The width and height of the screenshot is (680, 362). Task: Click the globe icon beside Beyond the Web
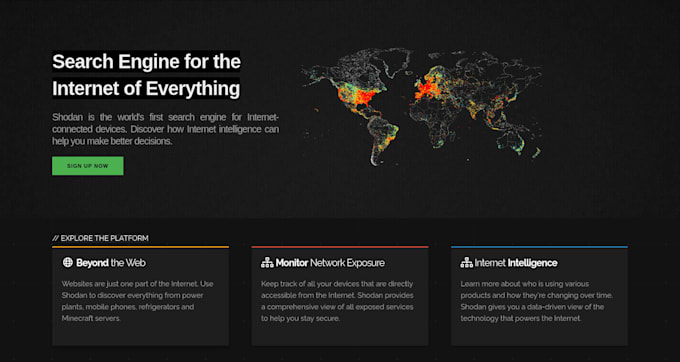pos(68,262)
